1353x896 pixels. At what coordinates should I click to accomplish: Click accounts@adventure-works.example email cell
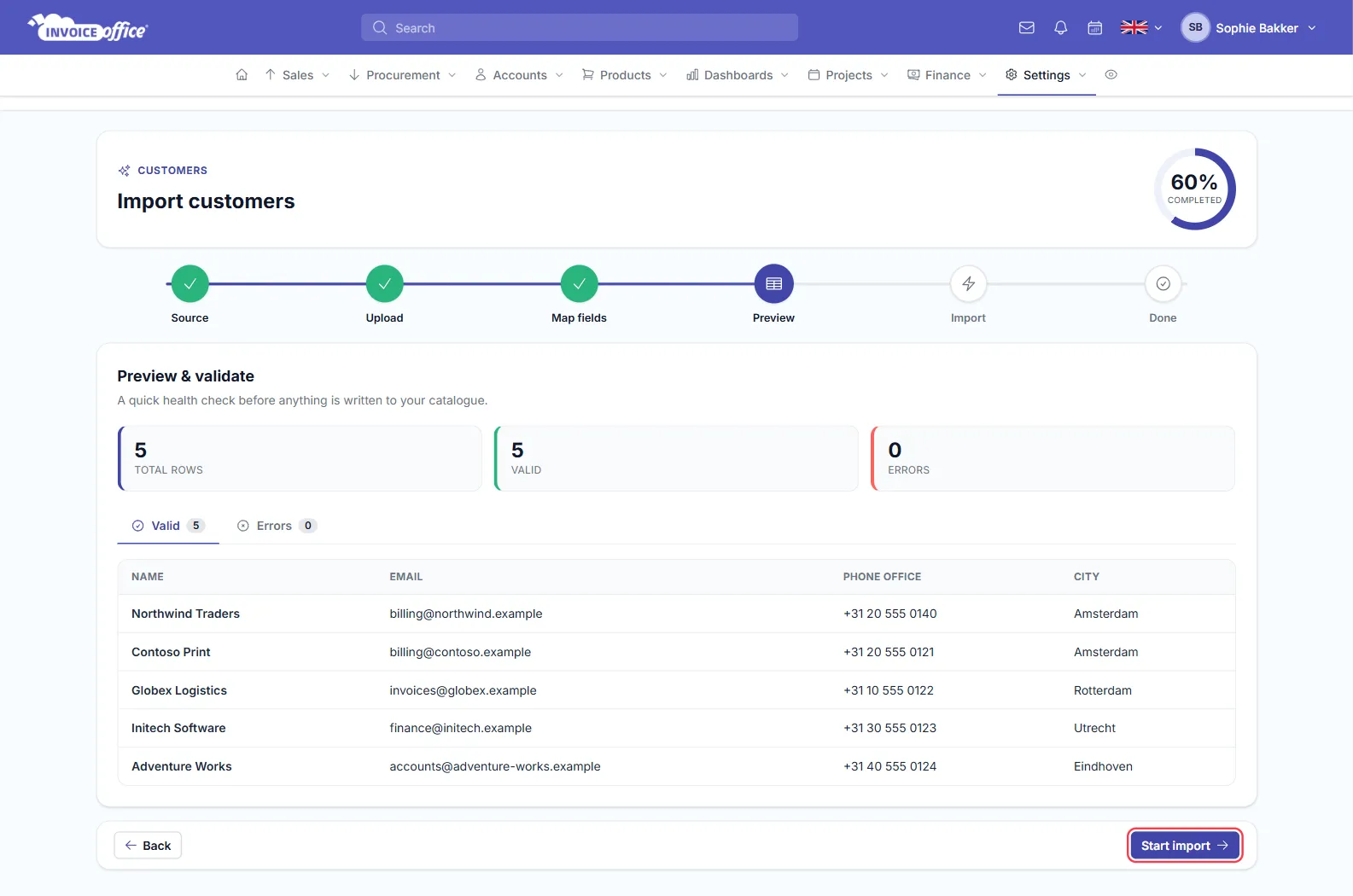click(x=495, y=766)
